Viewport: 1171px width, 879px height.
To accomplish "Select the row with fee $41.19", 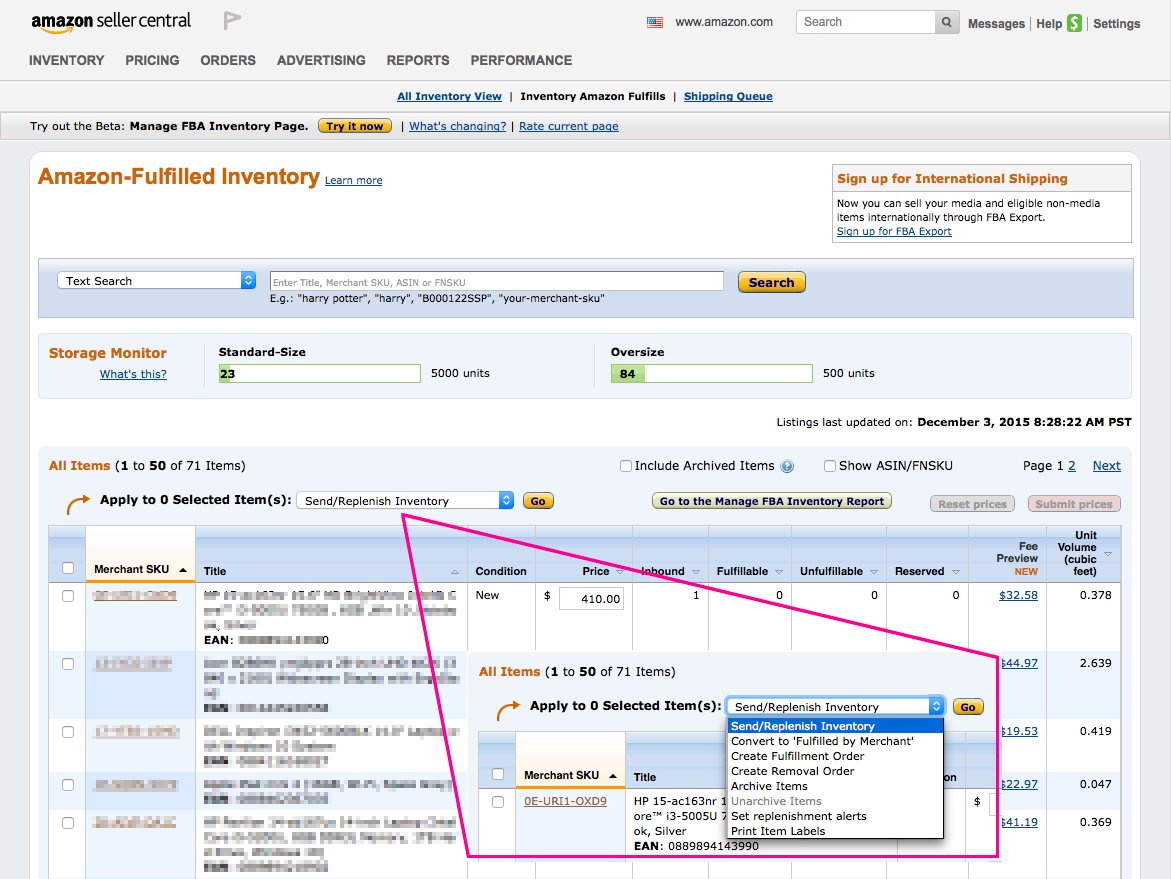I will (68, 823).
